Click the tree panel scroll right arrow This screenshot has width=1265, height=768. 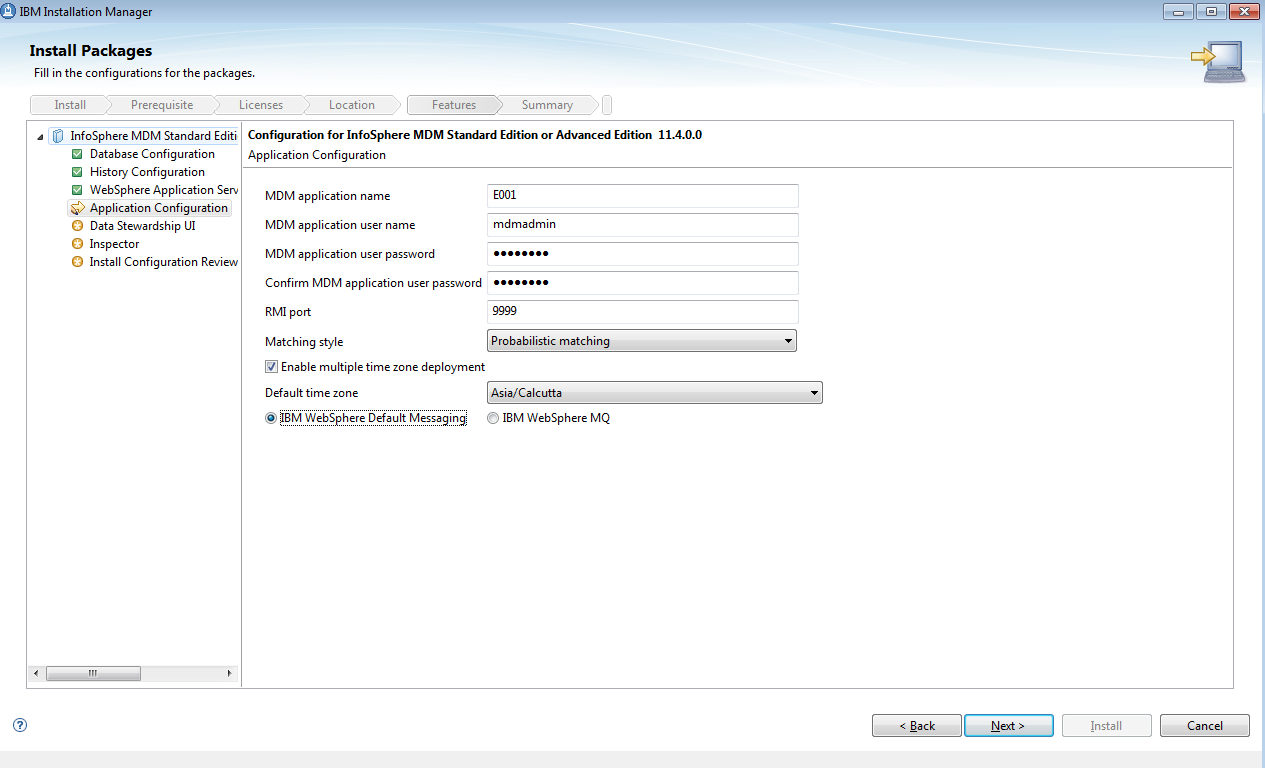(x=230, y=673)
